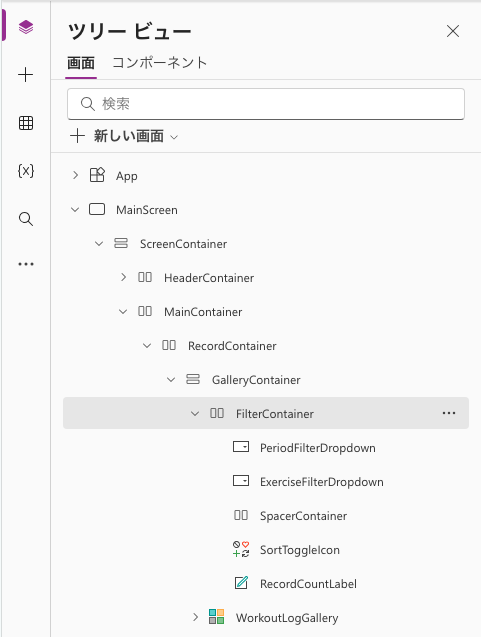Open the Tree view layers icon
This screenshot has height=637, width=481.
pyautogui.click(x=26, y=27)
